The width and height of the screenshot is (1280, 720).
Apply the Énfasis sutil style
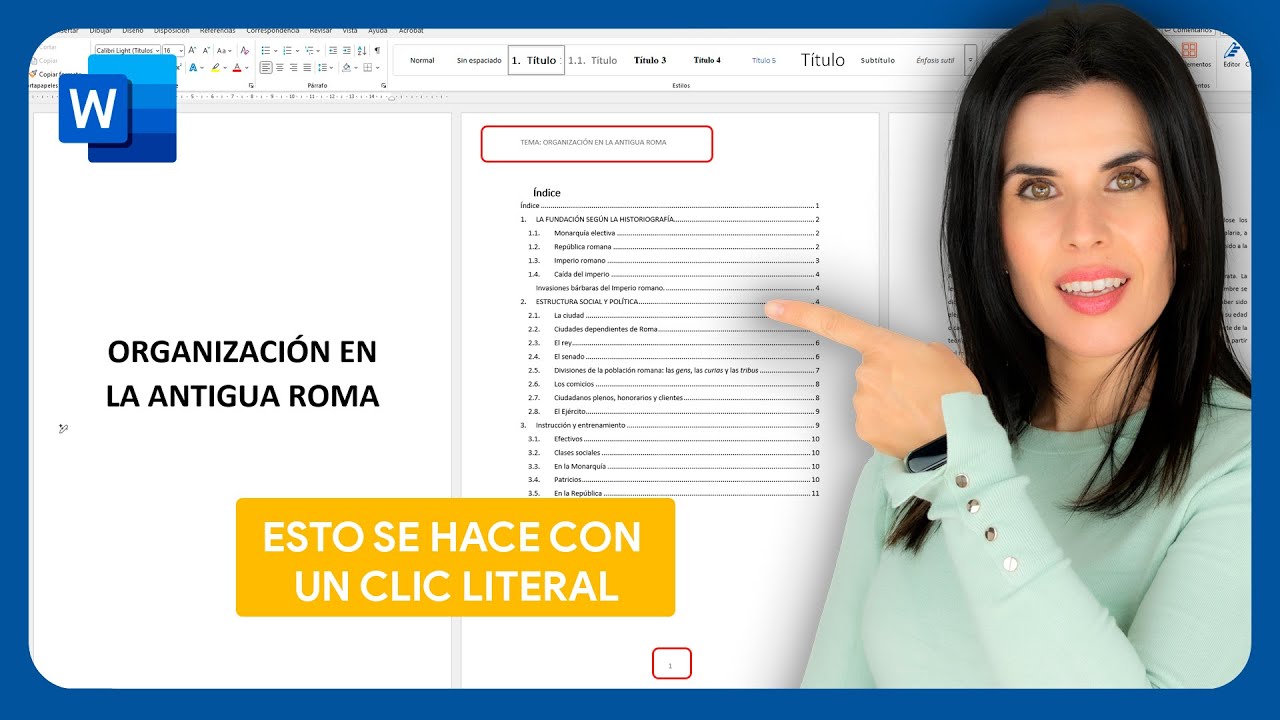point(934,60)
